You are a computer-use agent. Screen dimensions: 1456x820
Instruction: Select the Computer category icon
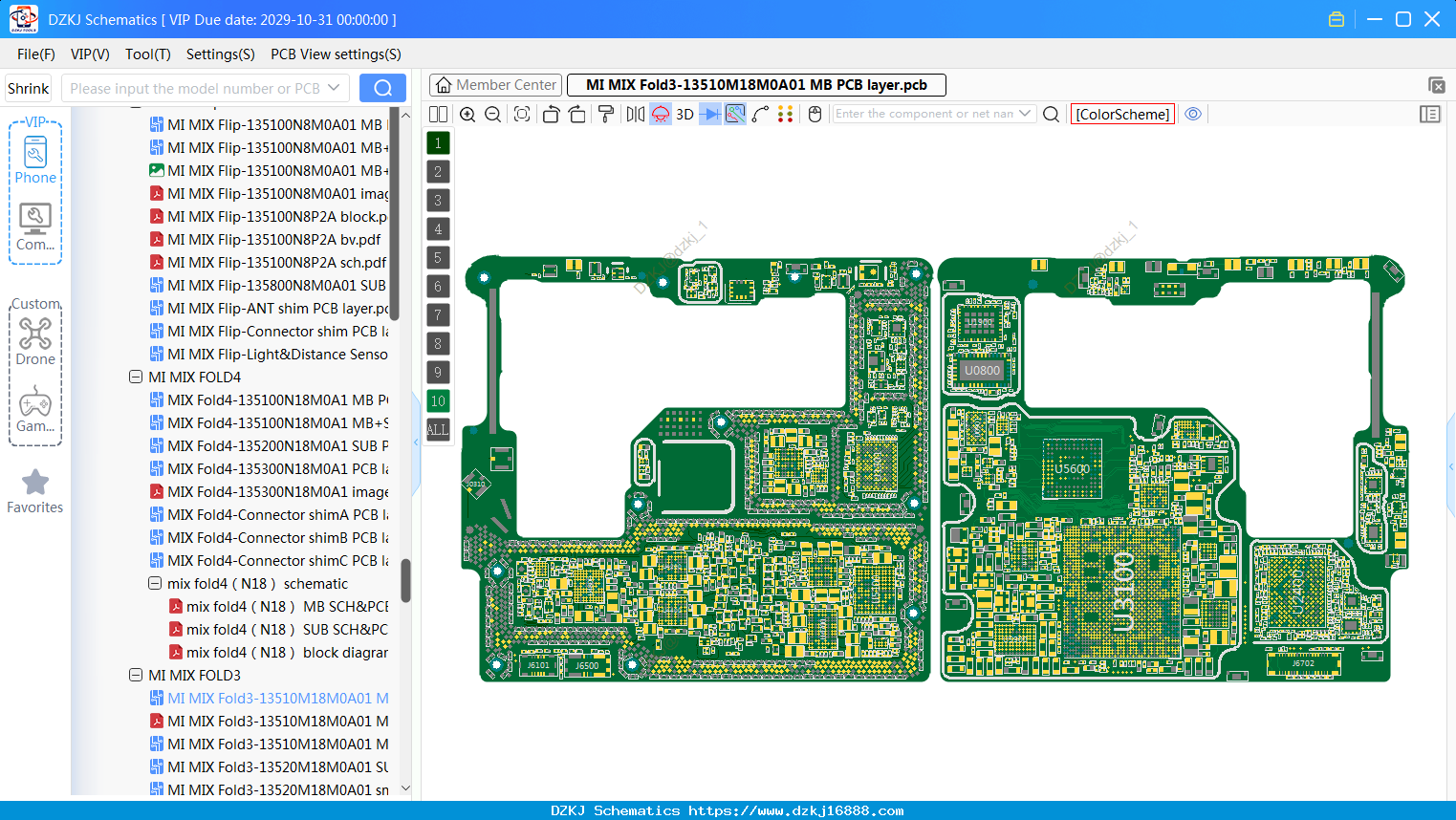pos(35,227)
